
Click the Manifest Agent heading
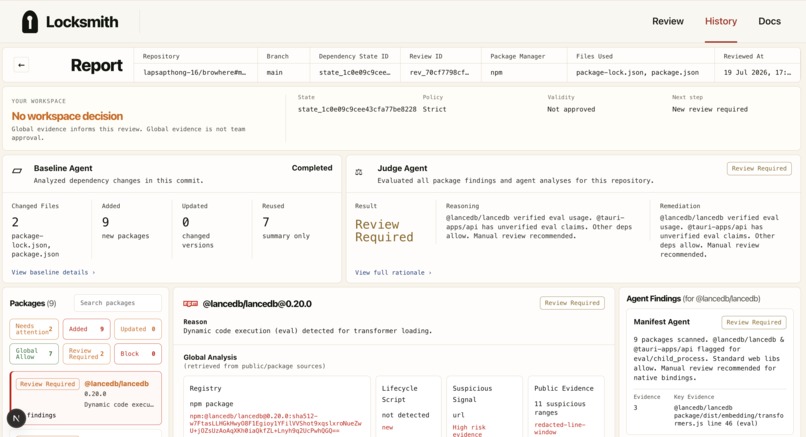click(662, 322)
